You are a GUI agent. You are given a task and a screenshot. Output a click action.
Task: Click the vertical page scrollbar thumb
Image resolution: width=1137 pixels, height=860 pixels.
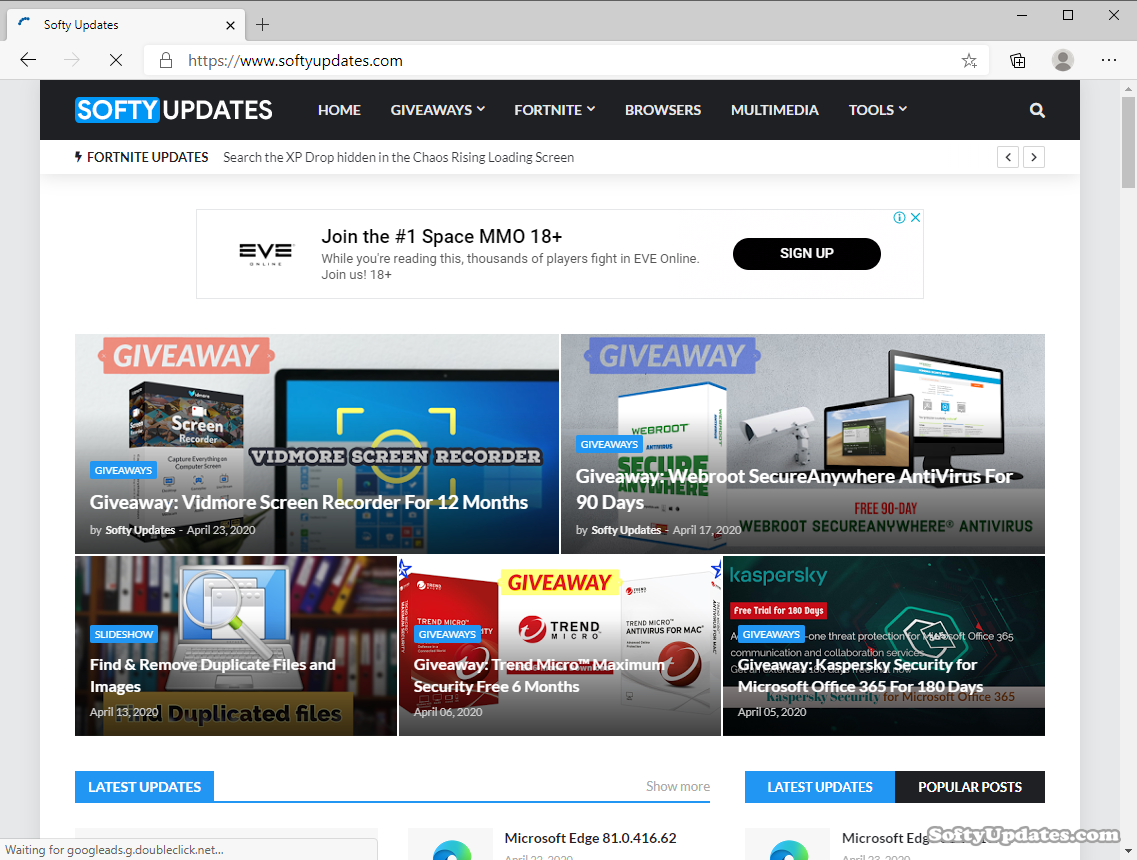coord(1128,142)
